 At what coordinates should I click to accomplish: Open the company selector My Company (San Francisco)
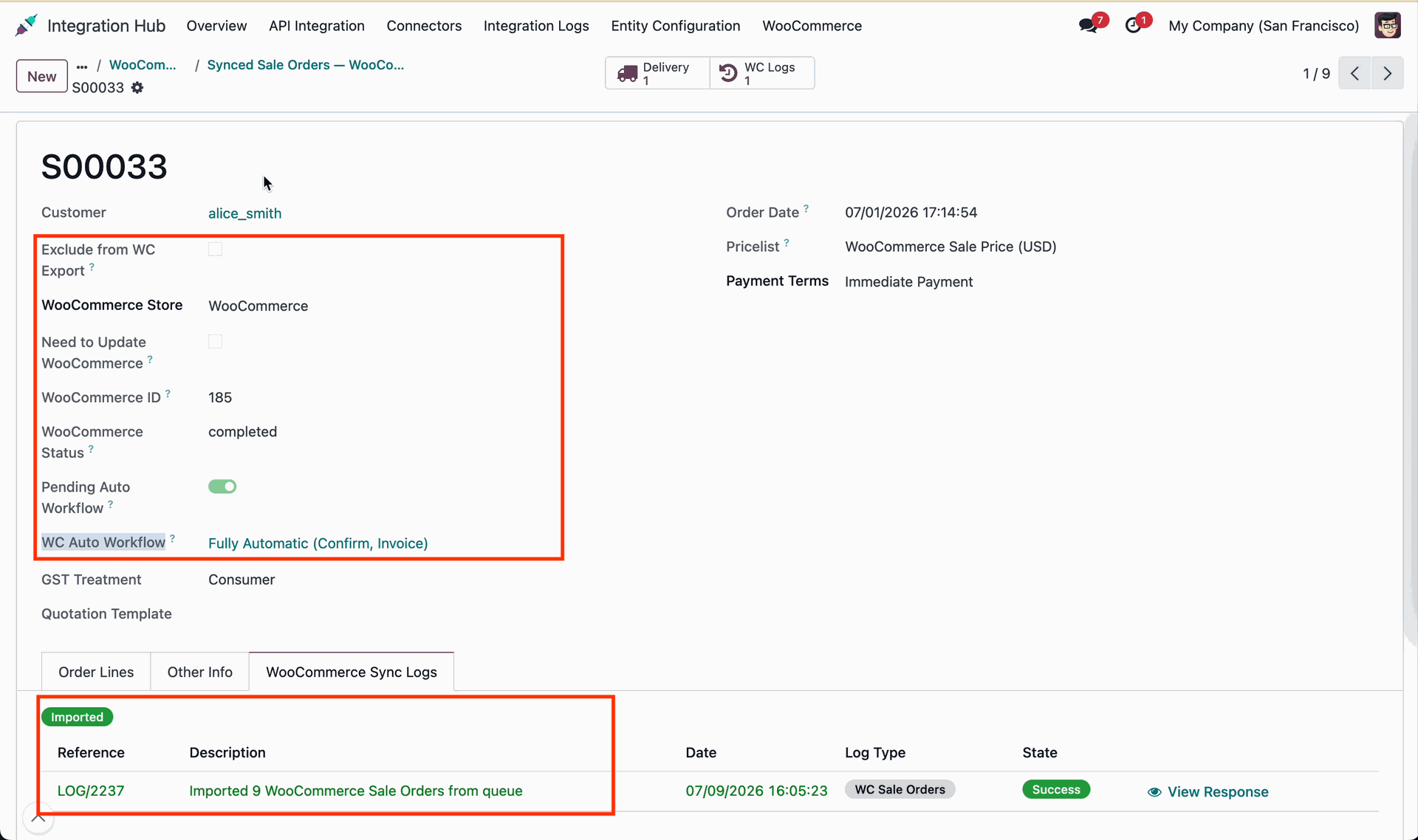(x=1263, y=26)
